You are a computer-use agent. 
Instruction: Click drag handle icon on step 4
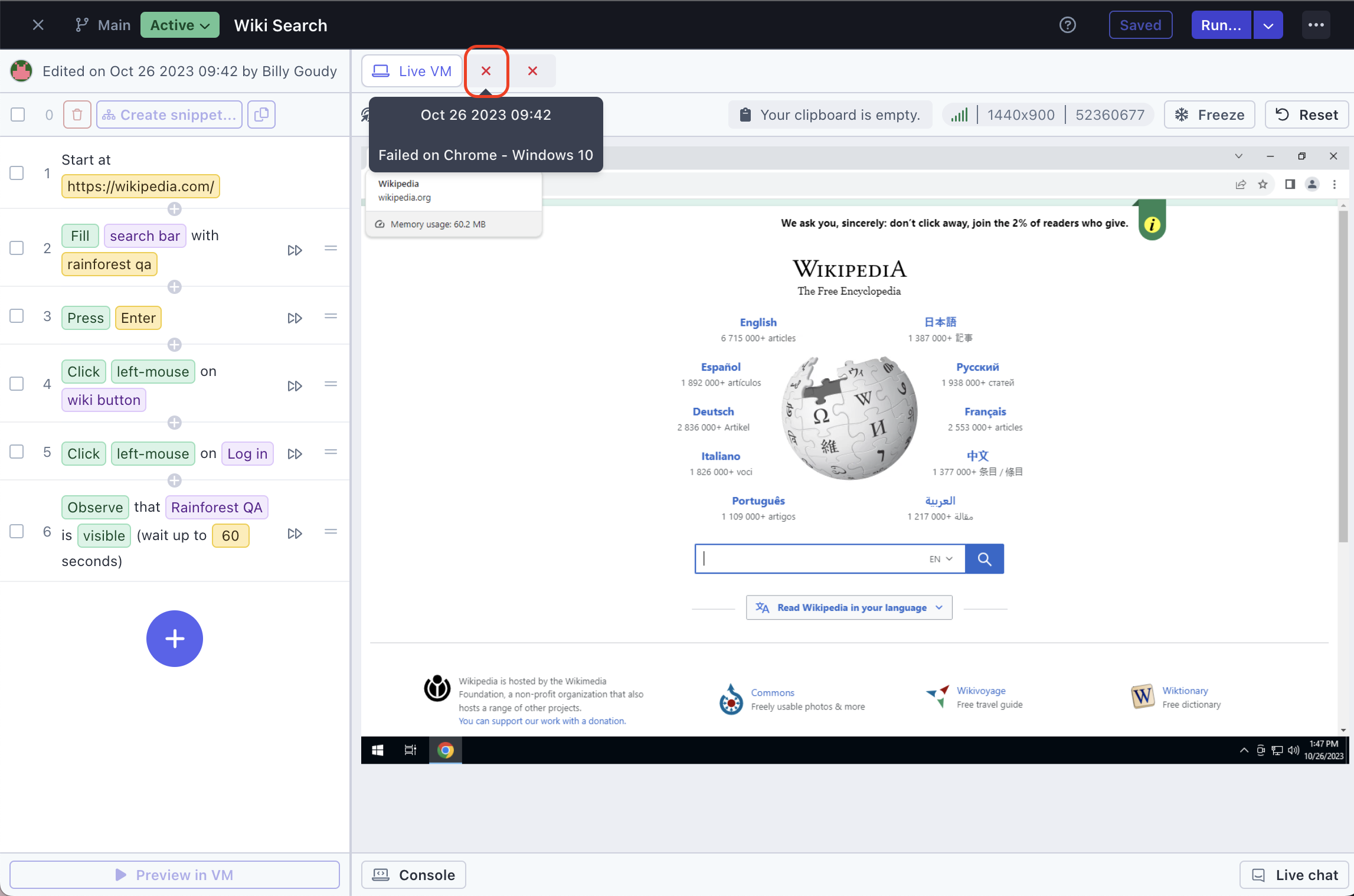point(331,384)
